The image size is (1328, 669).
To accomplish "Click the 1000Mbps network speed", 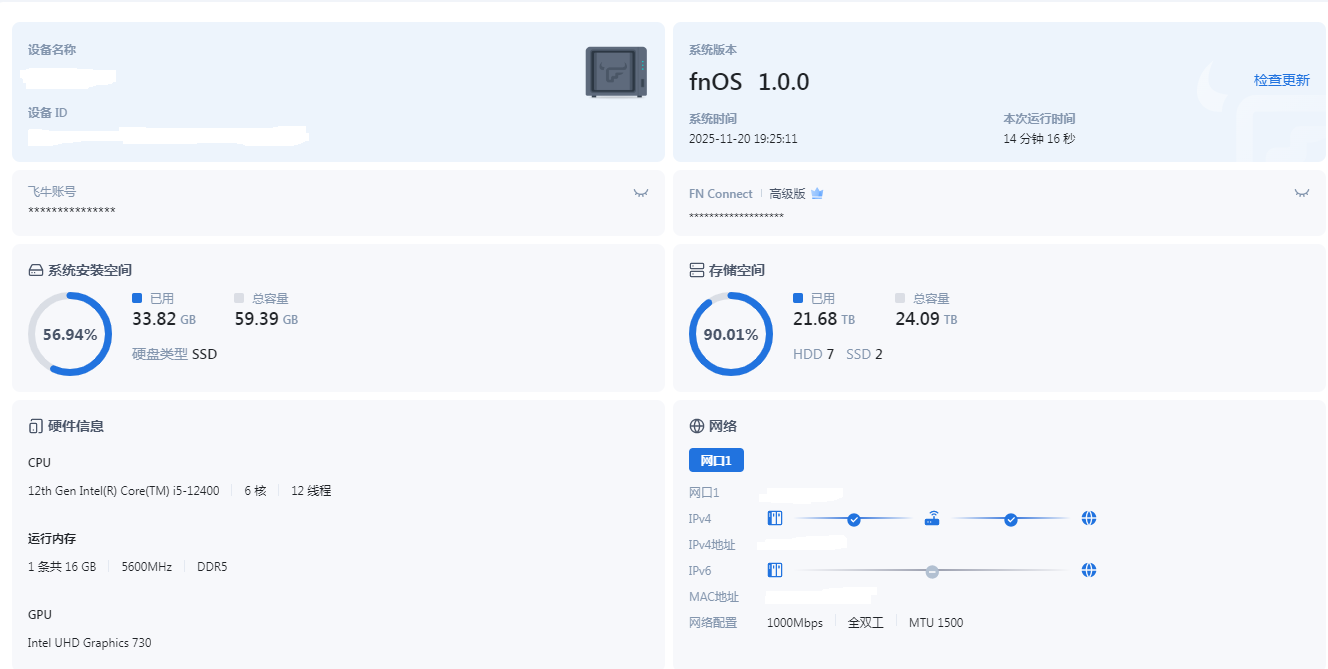I will tap(795, 623).
